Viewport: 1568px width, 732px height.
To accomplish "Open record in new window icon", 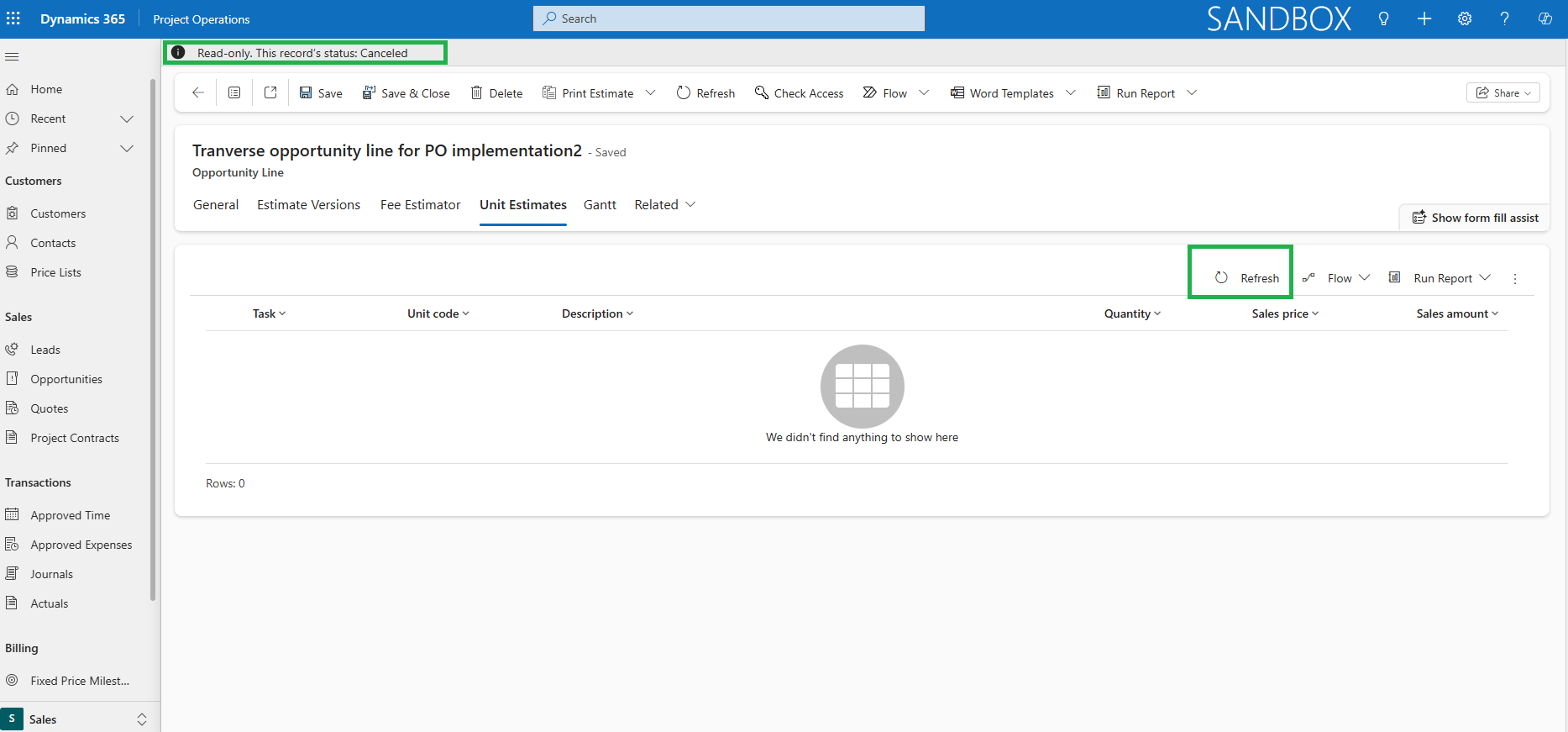I will tap(270, 93).
